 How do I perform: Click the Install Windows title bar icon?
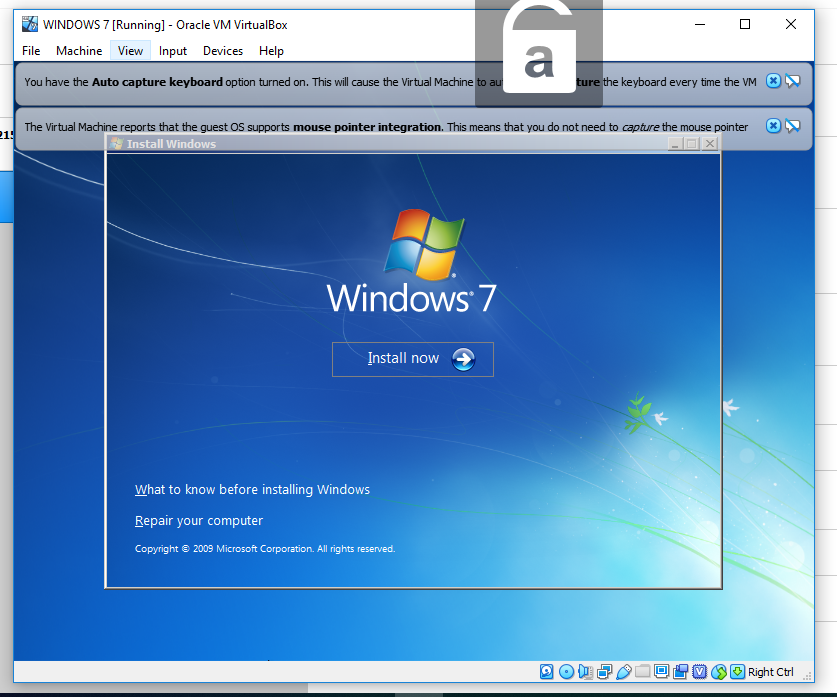pyautogui.click(x=116, y=143)
